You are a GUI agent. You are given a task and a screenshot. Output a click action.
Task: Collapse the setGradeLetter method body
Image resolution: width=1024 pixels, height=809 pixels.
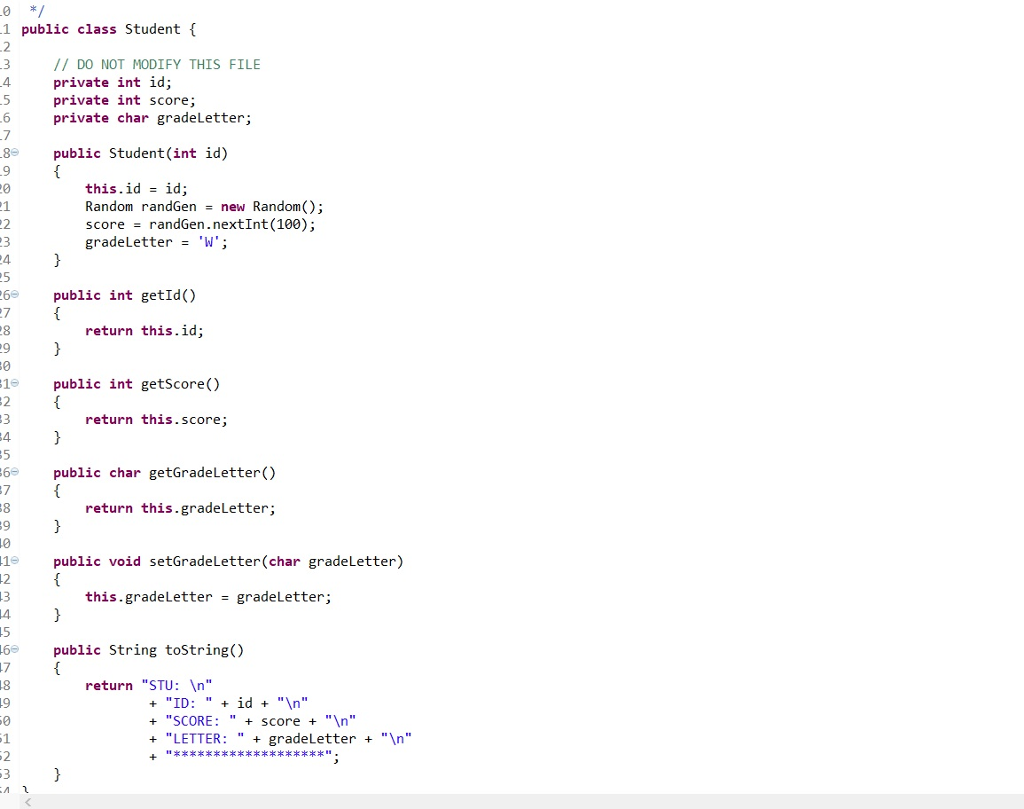14,561
